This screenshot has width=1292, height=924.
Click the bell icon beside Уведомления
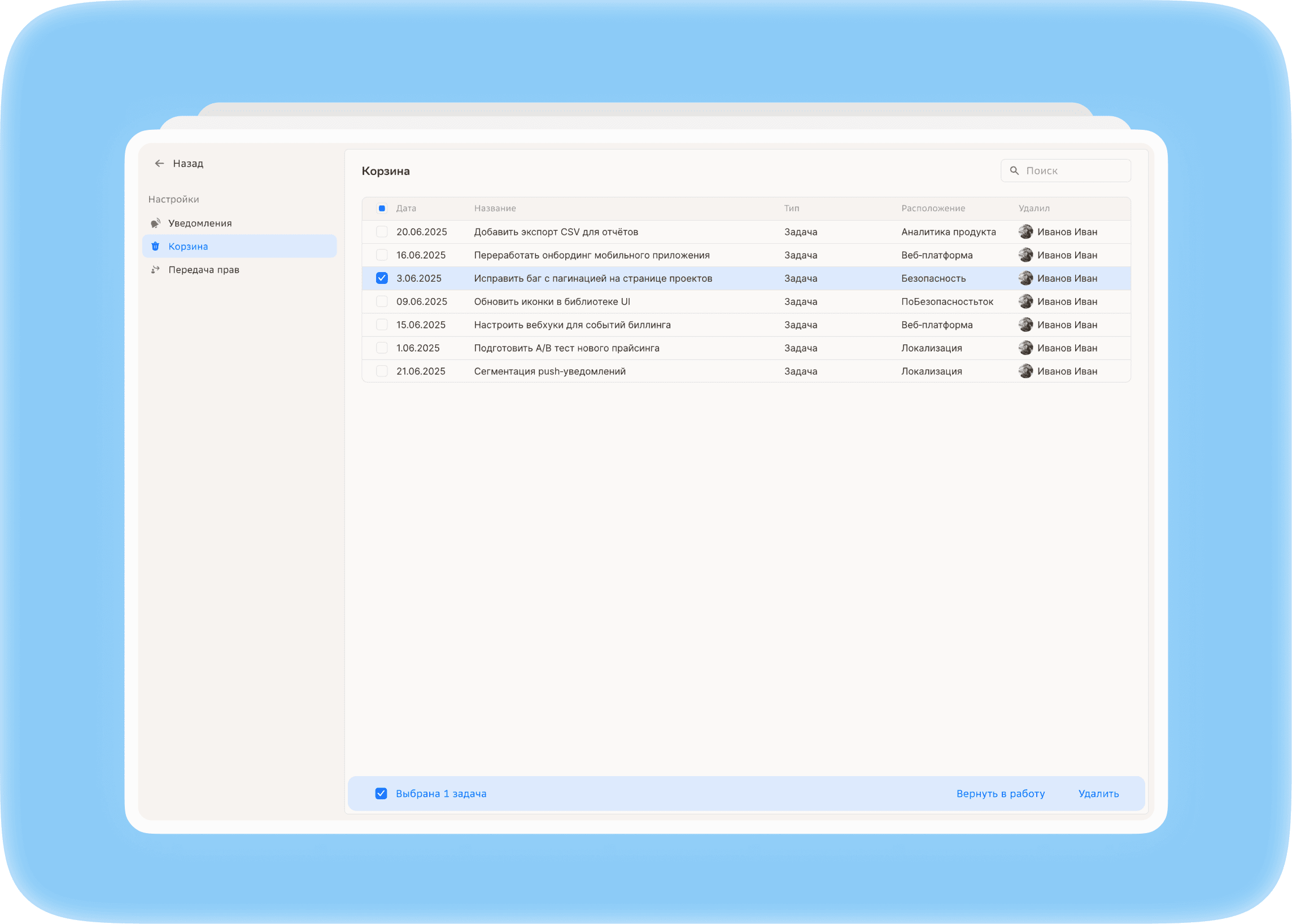coord(155,223)
